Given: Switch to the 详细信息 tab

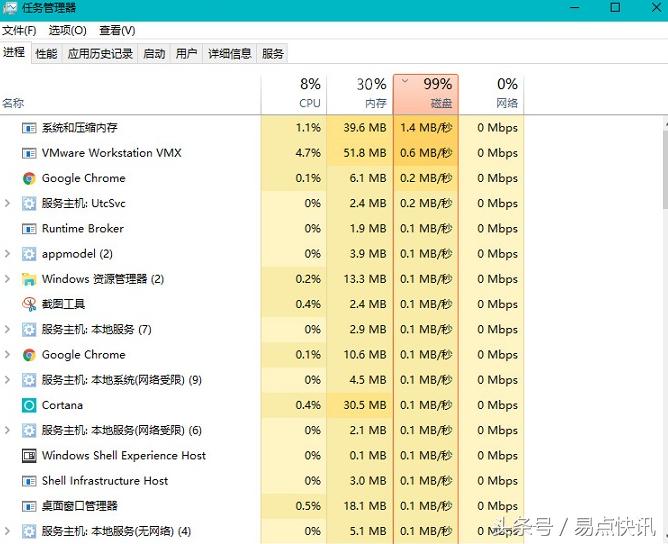Looking at the screenshot, I should pyautogui.click(x=230, y=54).
